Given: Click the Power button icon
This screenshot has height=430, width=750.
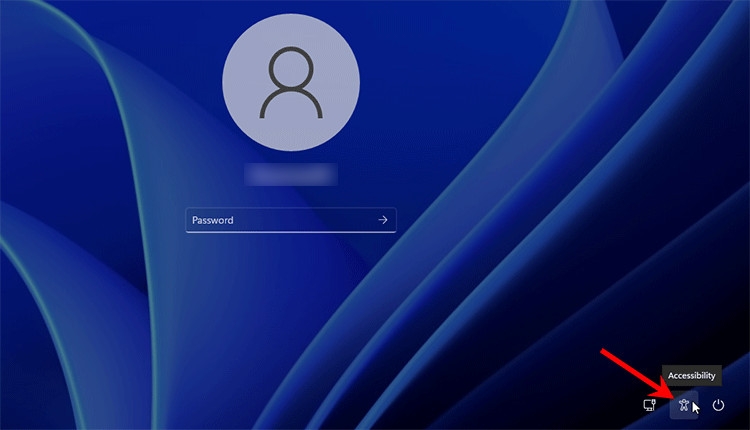Looking at the screenshot, I should (x=718, y=405).
